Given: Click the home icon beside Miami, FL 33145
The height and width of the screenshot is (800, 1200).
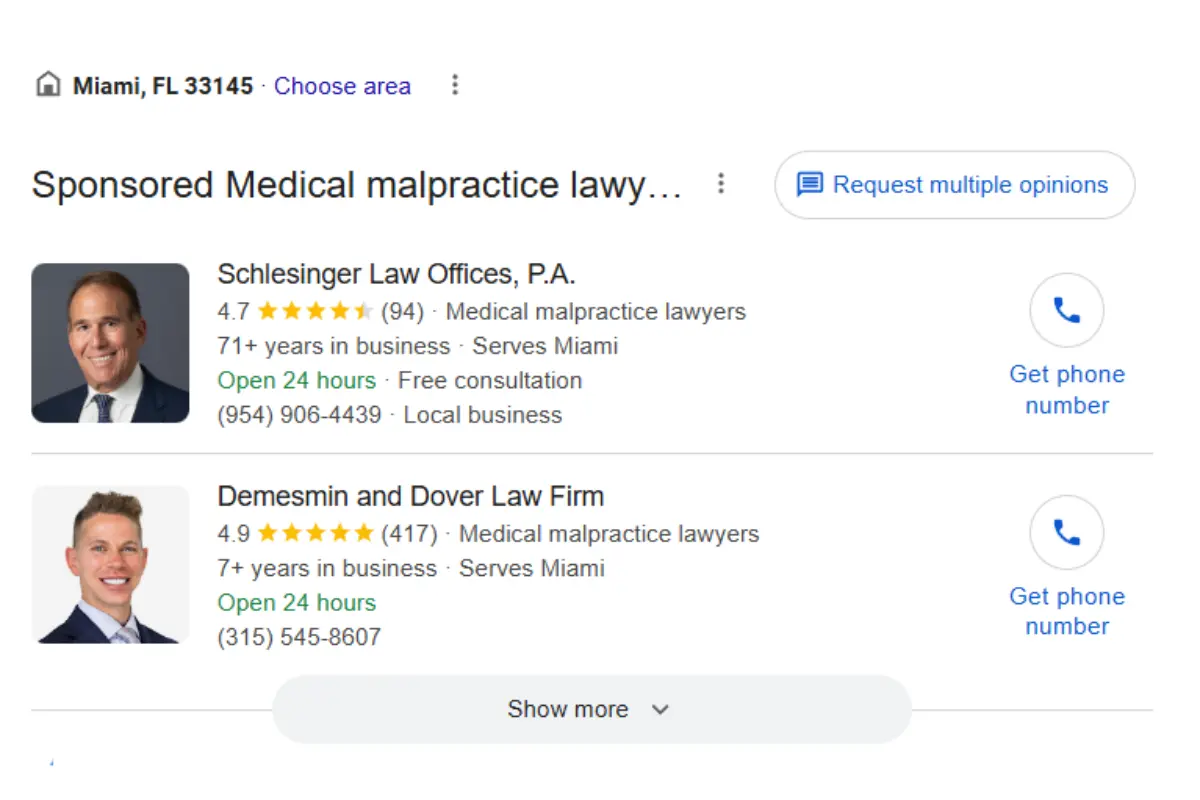Looking at the screenshot, I should (47, 85).
